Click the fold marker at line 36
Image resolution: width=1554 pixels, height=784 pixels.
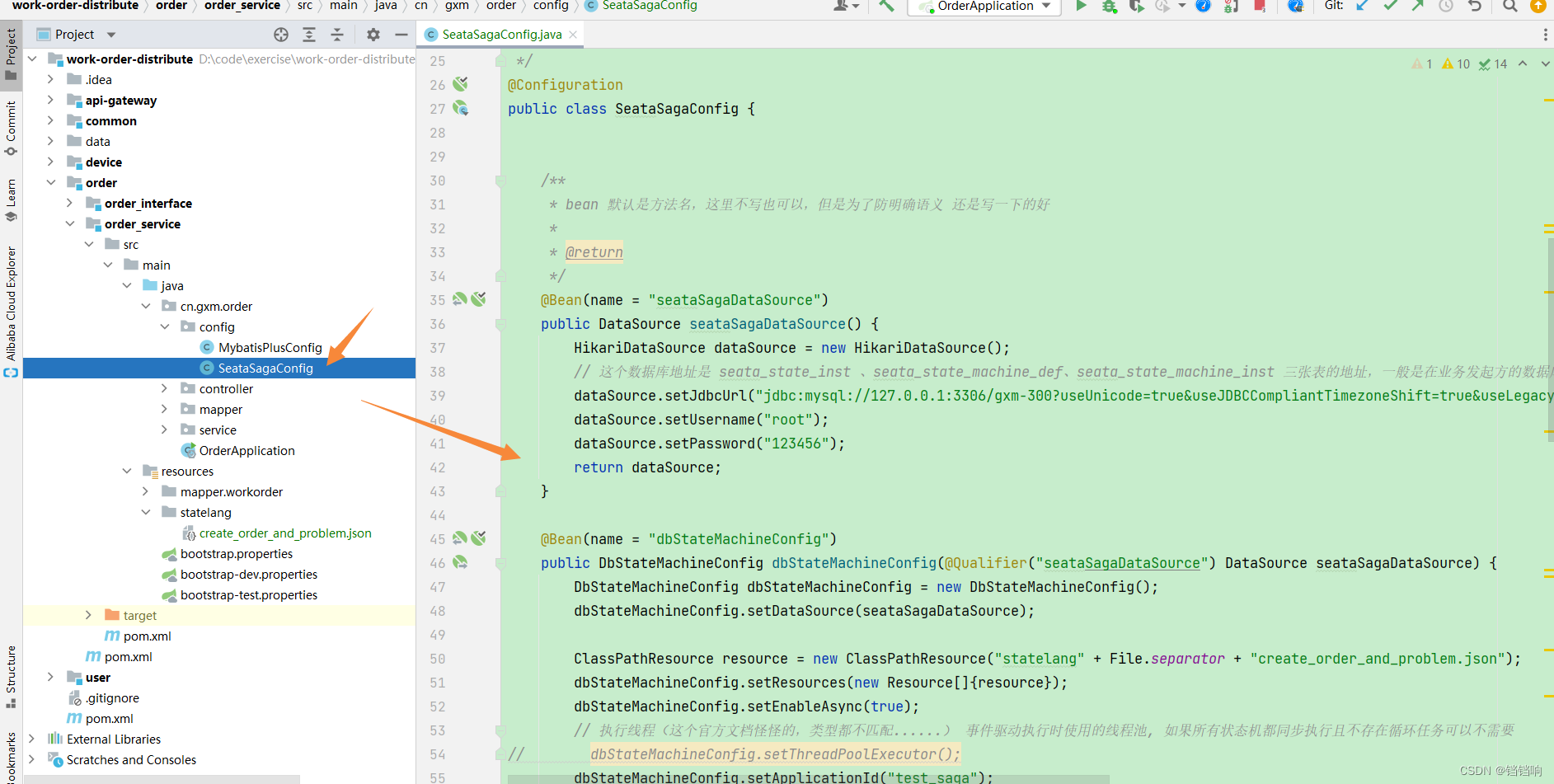500,324
